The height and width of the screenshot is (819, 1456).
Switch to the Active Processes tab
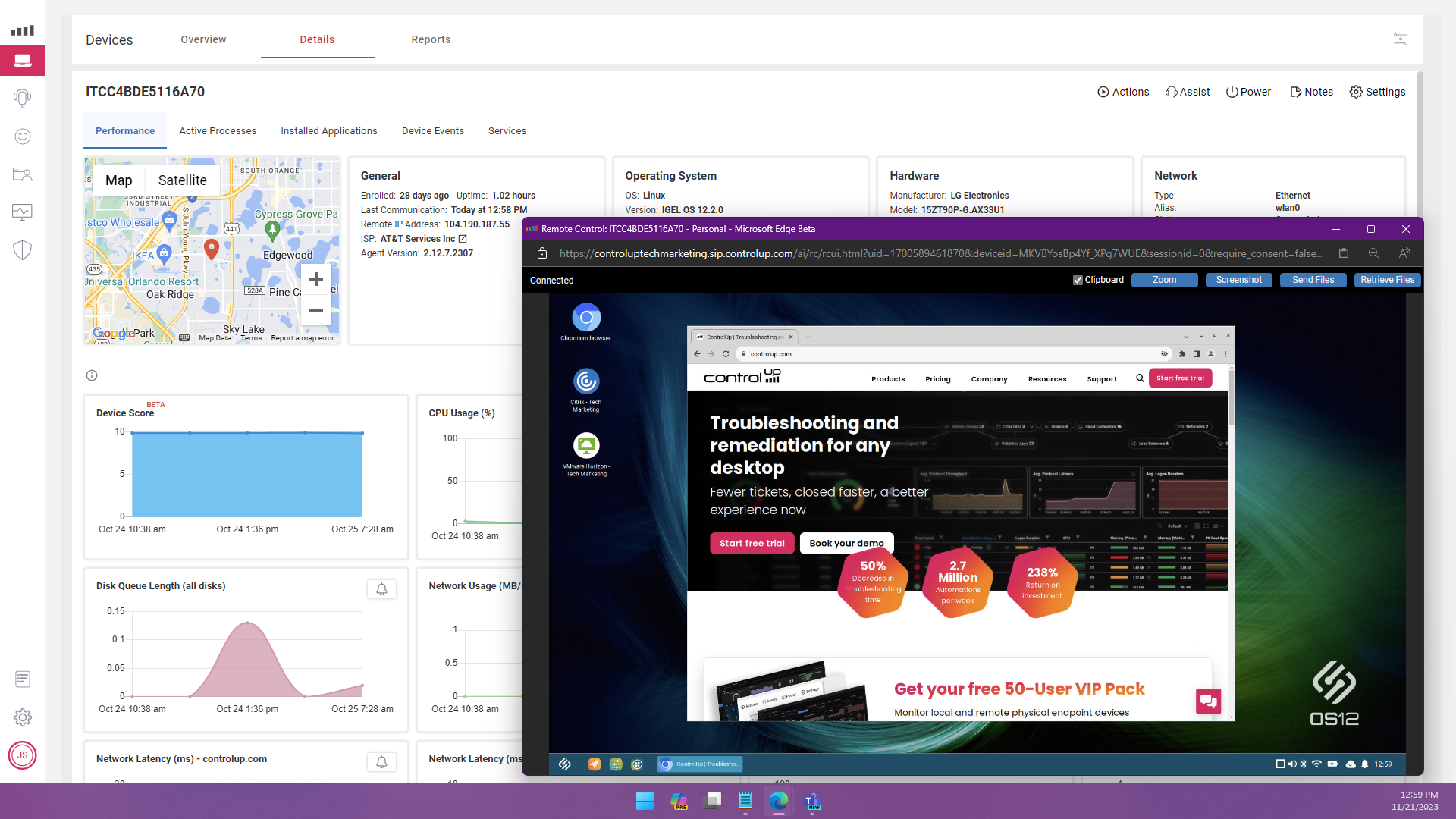218,131
